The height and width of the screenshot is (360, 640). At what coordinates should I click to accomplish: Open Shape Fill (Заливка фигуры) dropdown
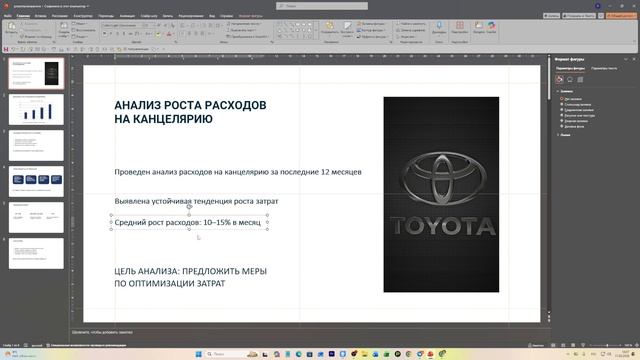point(371,24)
